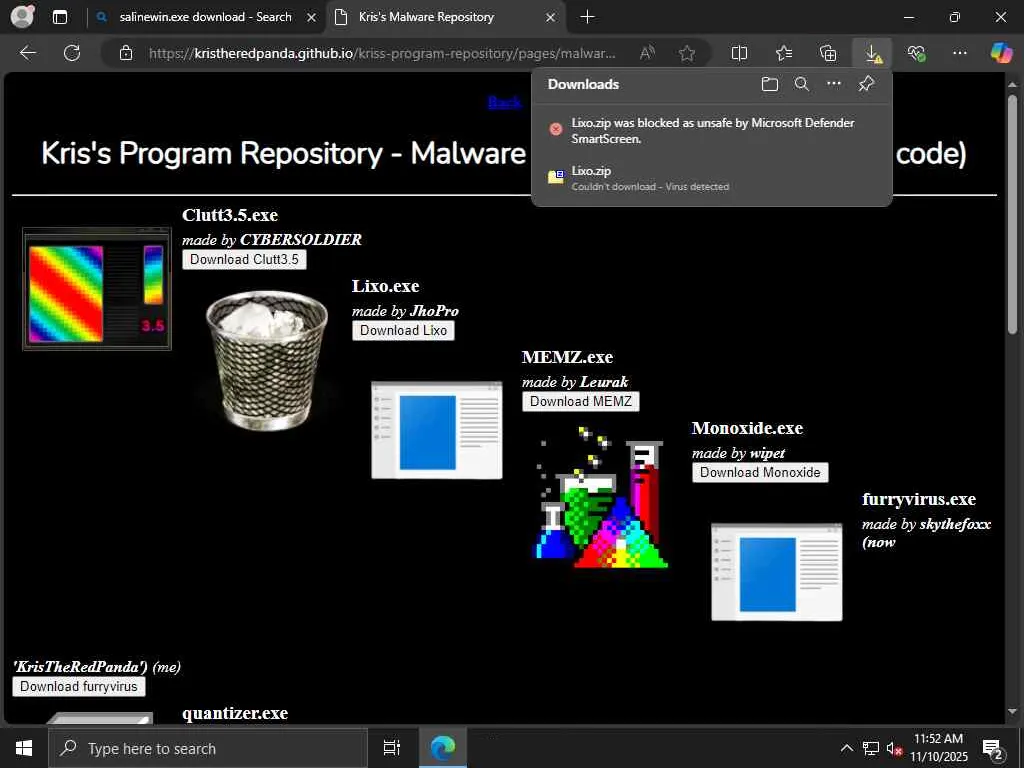Open the notification center icon

993,748
